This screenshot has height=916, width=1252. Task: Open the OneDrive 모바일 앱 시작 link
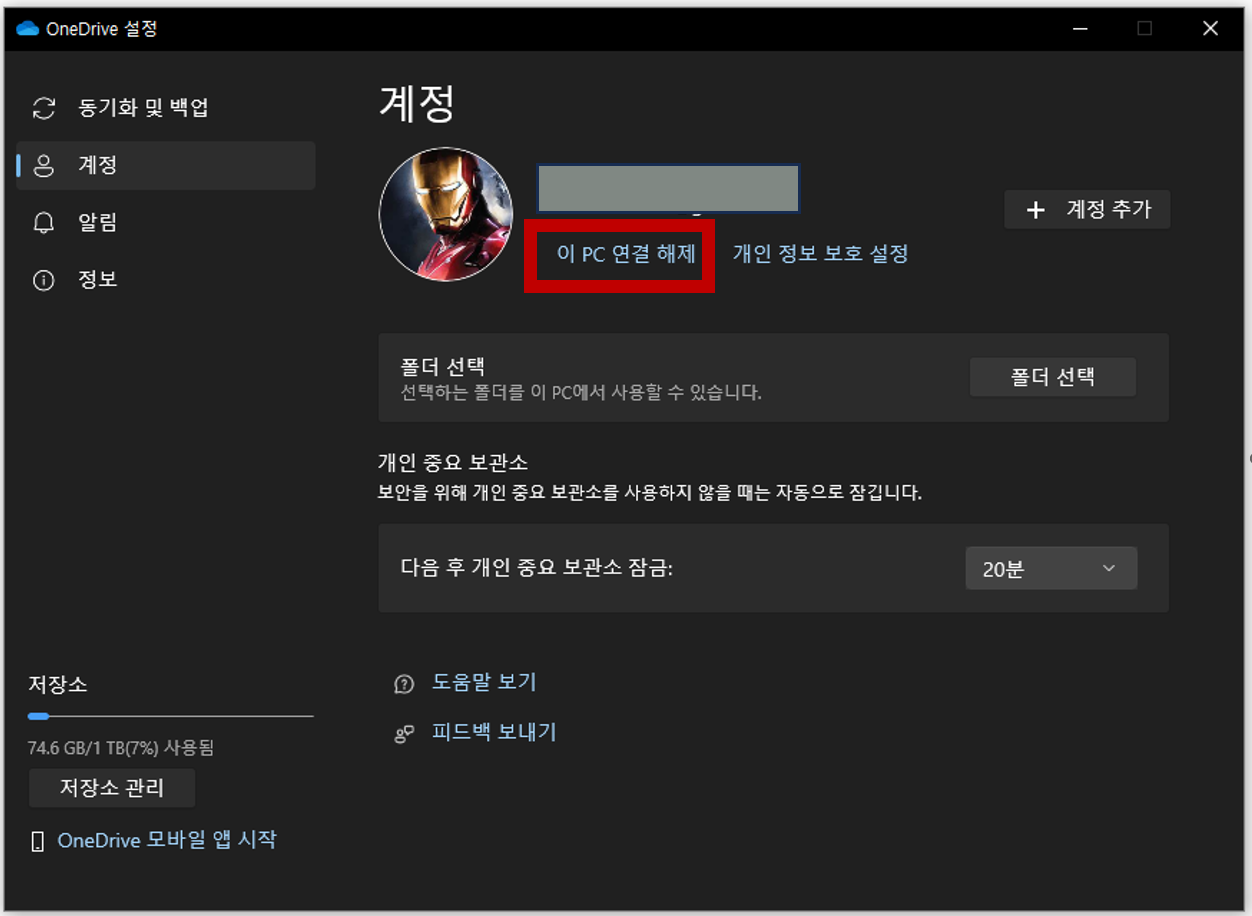tap(167, 840)
